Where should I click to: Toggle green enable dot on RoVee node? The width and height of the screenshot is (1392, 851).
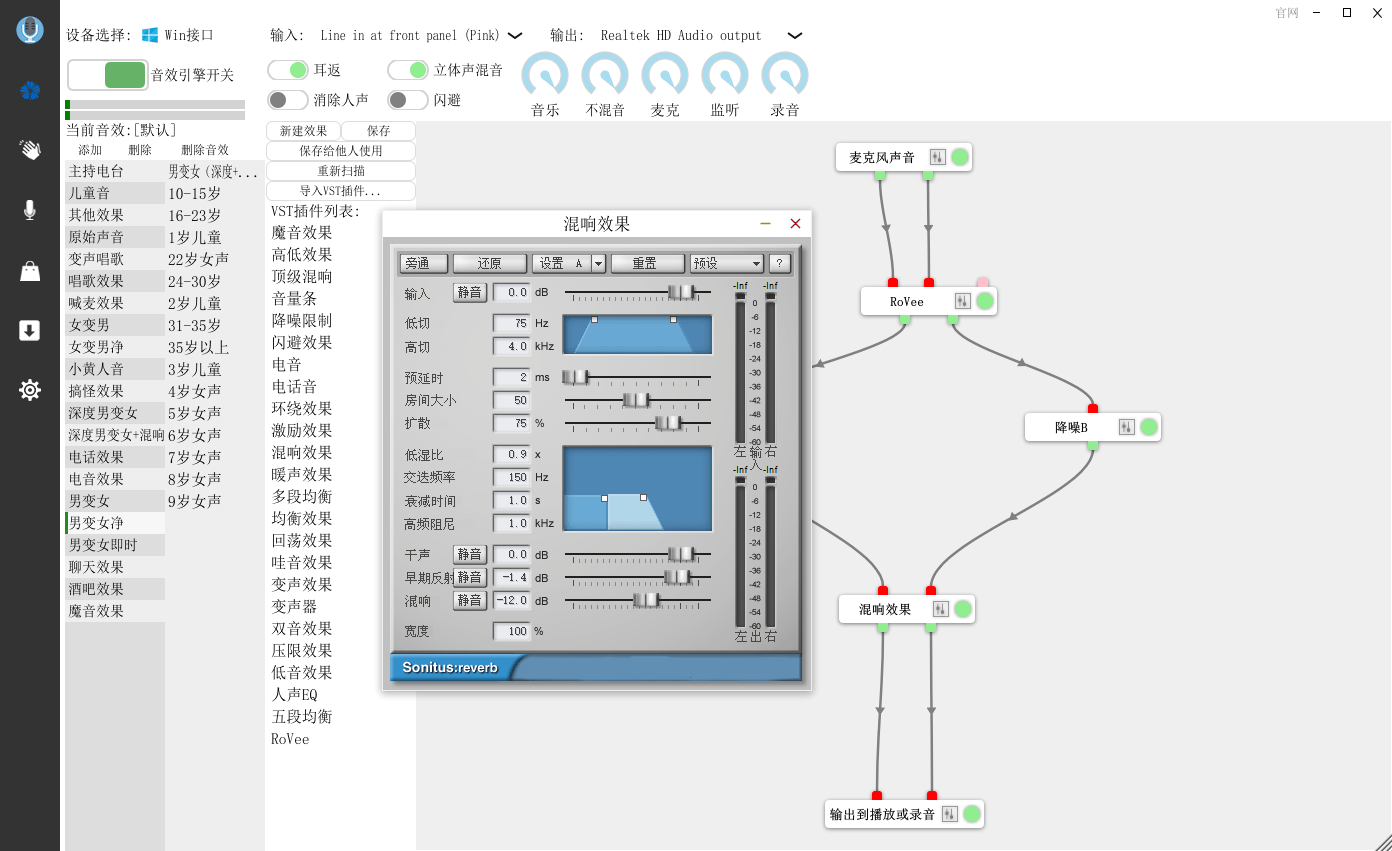tap(985, 301)
